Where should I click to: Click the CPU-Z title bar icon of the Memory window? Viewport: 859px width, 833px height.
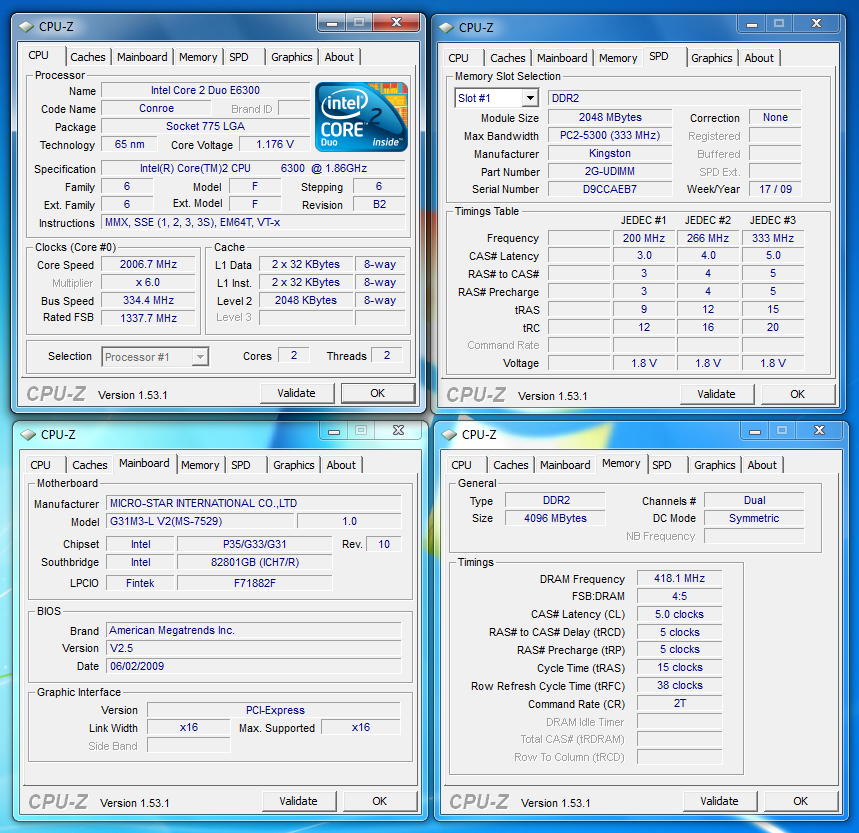tap(449, 434)
